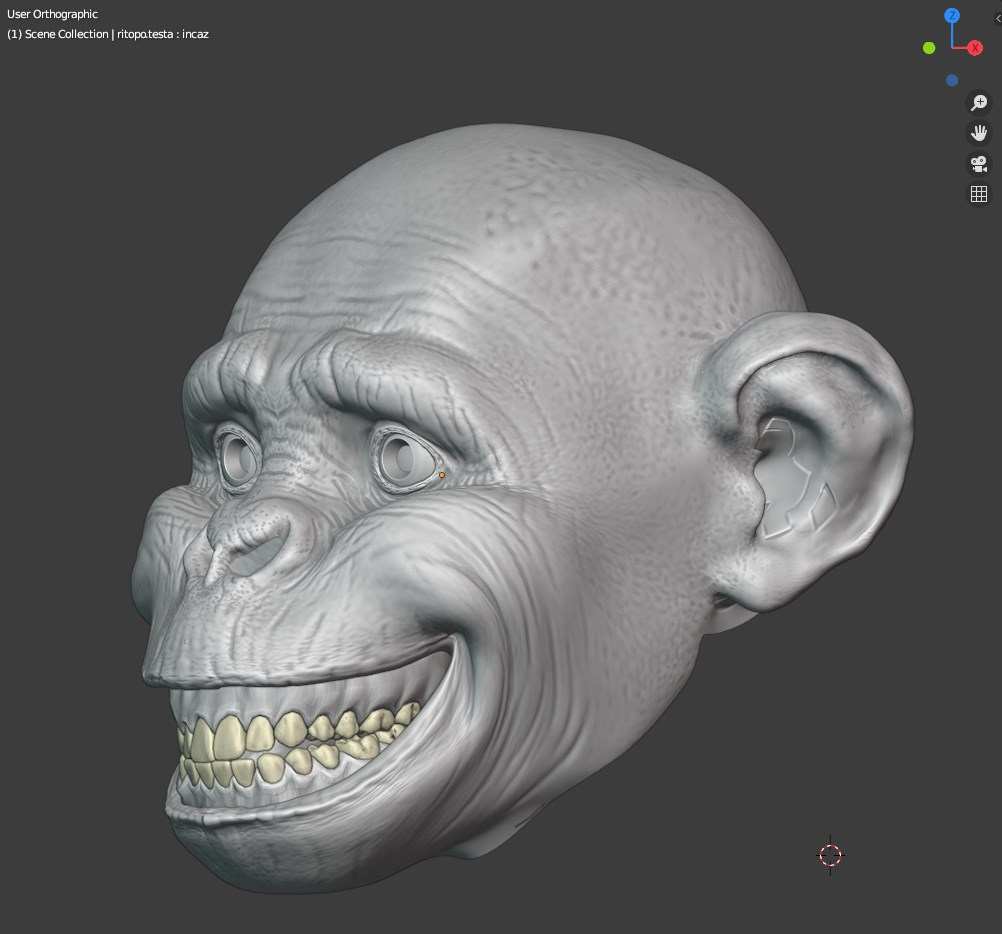This screenshot has width=1002, height=934.
Task: Switch perspective/orthographic with the grid icon
Action: coord(979,194)
